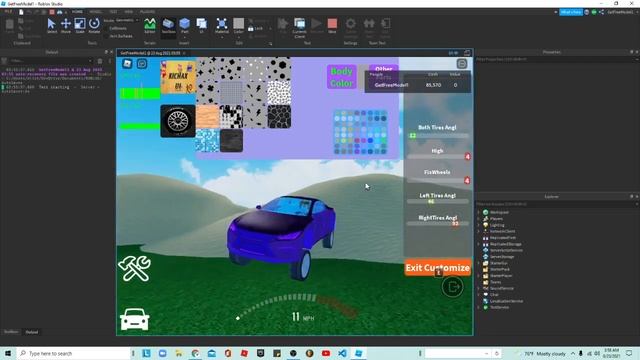Screen dimensions: 640x360
Task: Expand the Workspace node
Action: (478, 212)
